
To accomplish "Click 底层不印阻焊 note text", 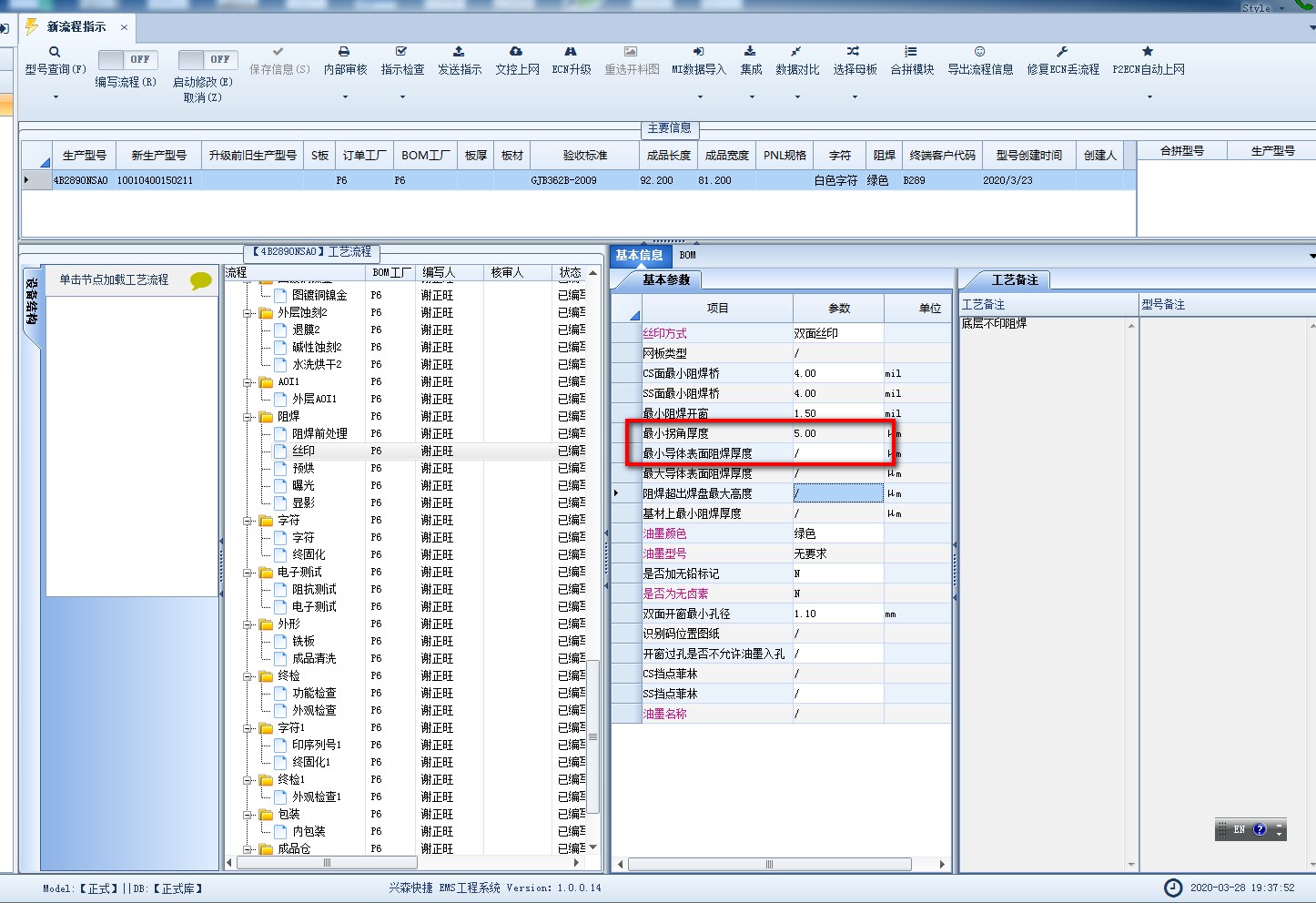I will [x=994, y=323].
